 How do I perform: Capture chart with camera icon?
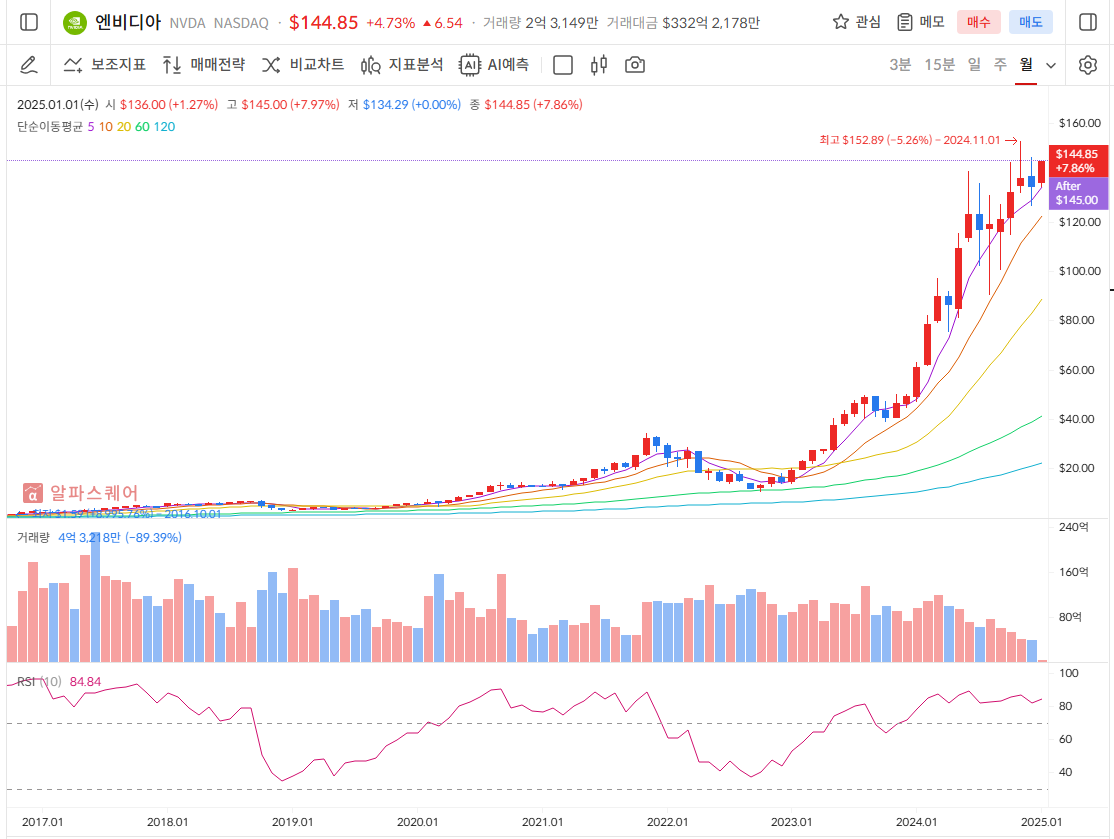(x=634, y=65)
